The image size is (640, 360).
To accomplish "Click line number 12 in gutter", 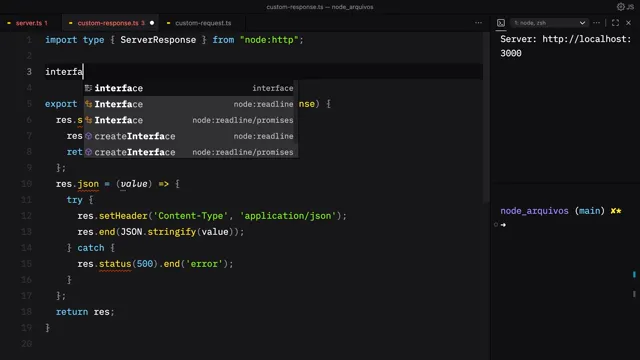I will (x=26, y=216).
